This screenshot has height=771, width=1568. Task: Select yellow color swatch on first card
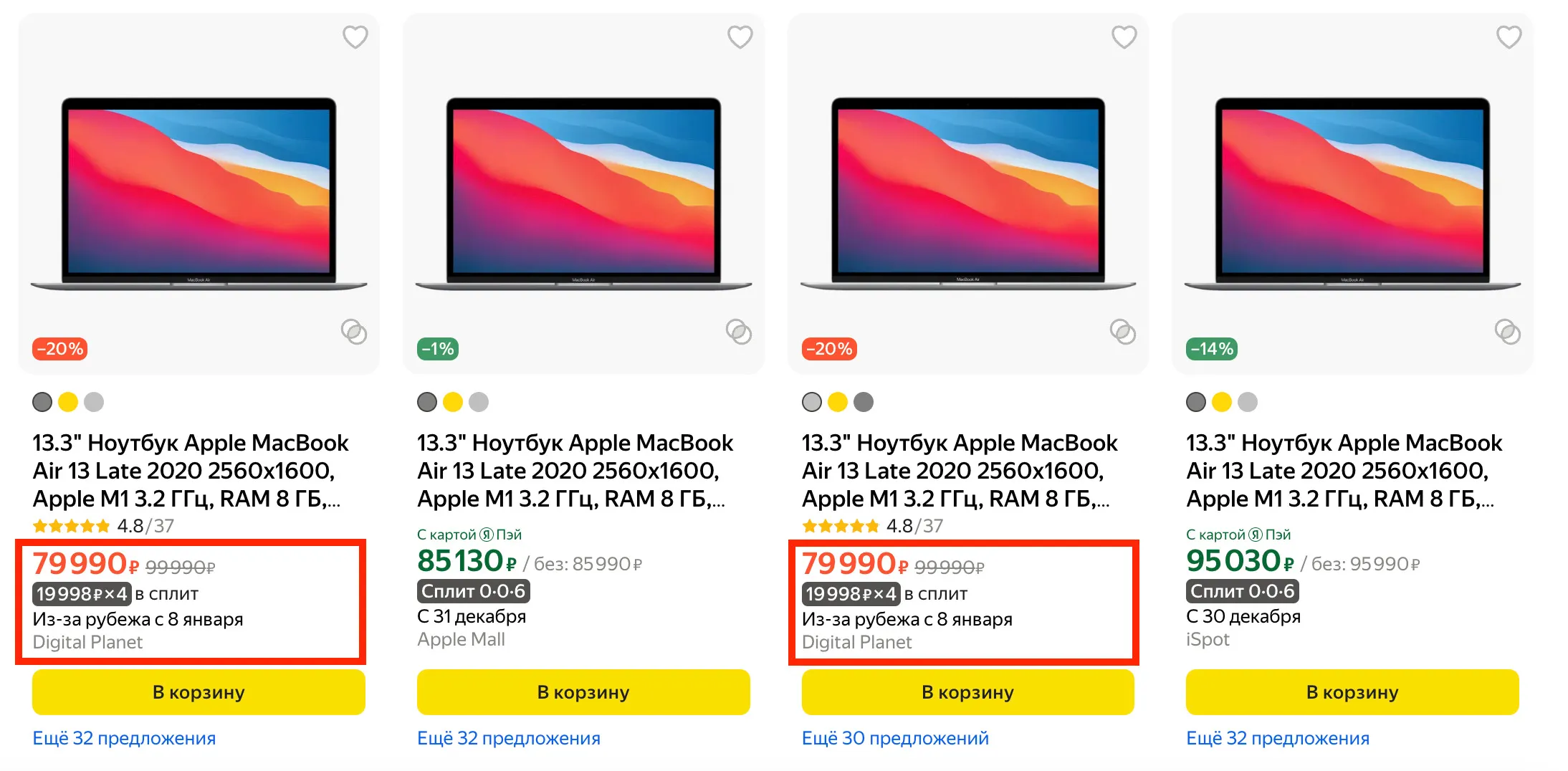point(68,402)
